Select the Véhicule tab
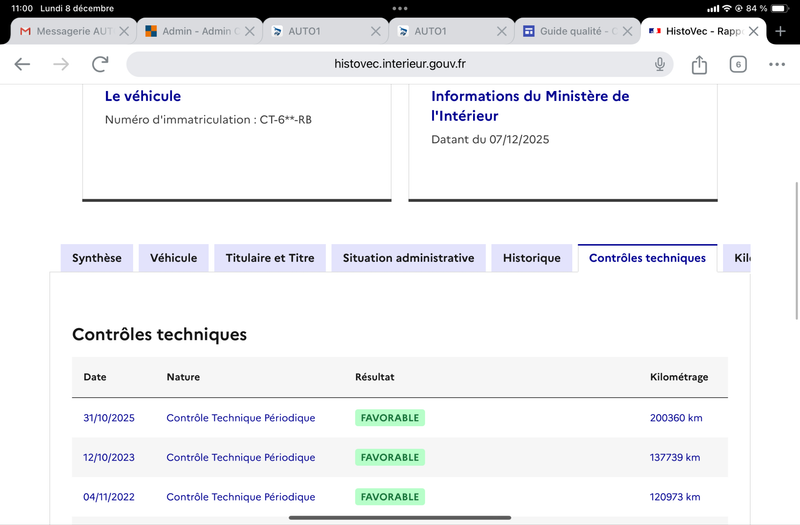800x525 pixels. pyautogui.click(x=174, y=258)
